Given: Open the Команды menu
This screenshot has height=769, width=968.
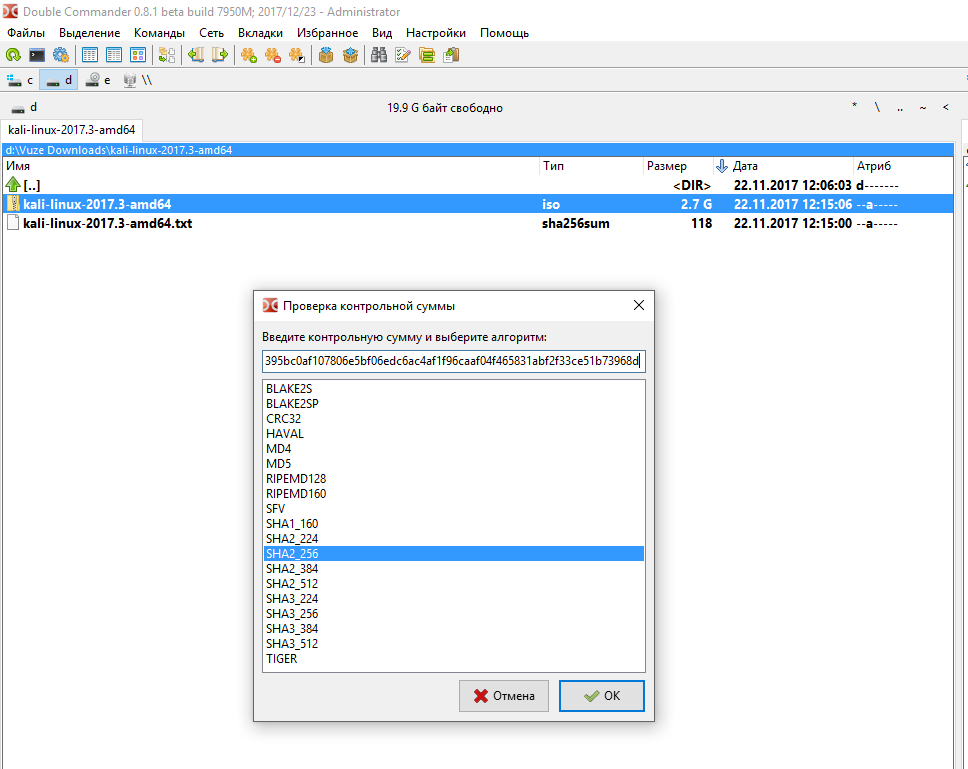Looking at the screenshot, I should click(x=159, y=33).
